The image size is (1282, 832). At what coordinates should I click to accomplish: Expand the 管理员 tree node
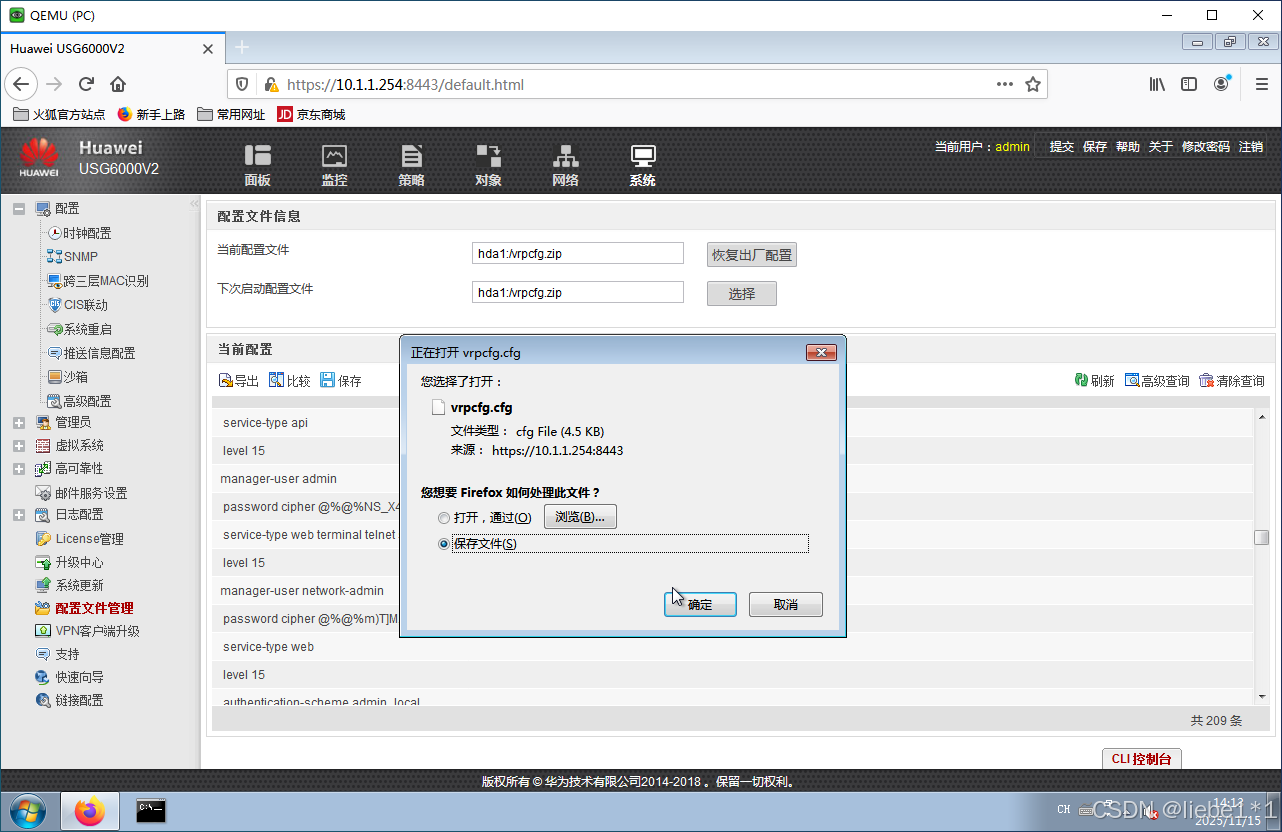19,423
